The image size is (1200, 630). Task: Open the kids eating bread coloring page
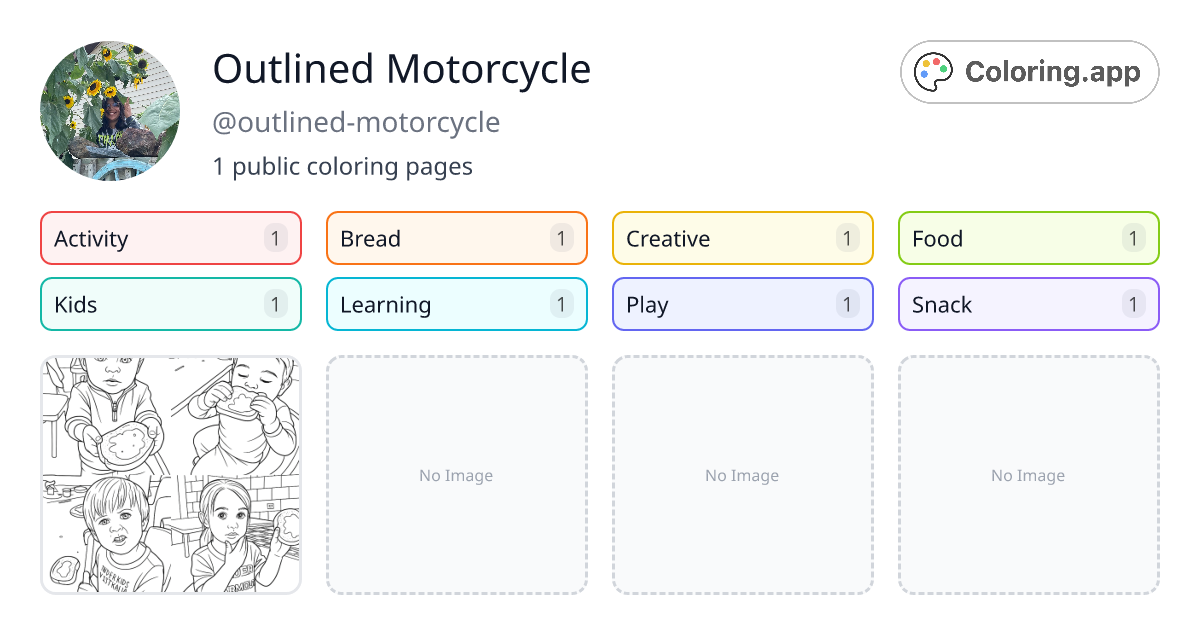pyautogui.click(x=171, y=475)
